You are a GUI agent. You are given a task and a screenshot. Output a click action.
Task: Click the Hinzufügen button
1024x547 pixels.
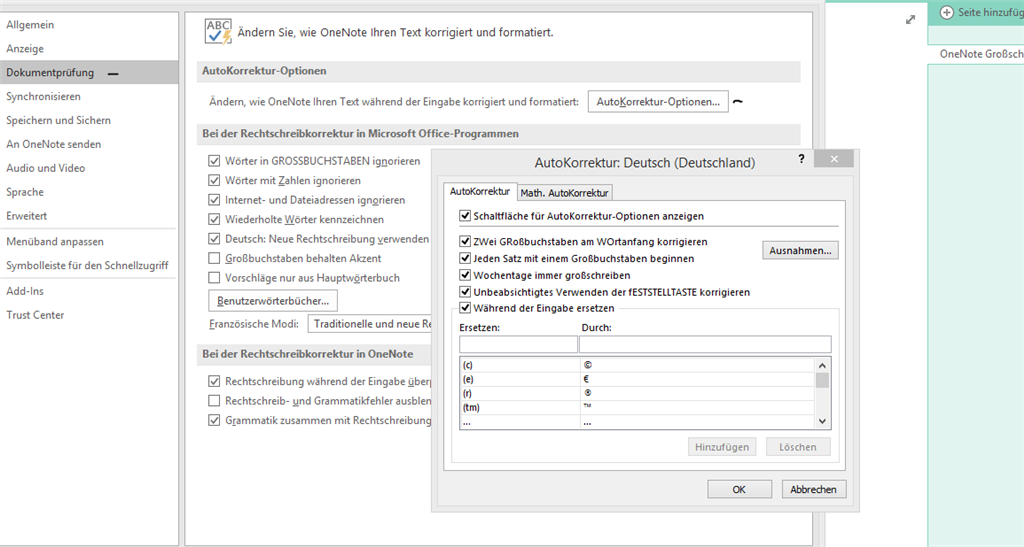coord(722,447)
